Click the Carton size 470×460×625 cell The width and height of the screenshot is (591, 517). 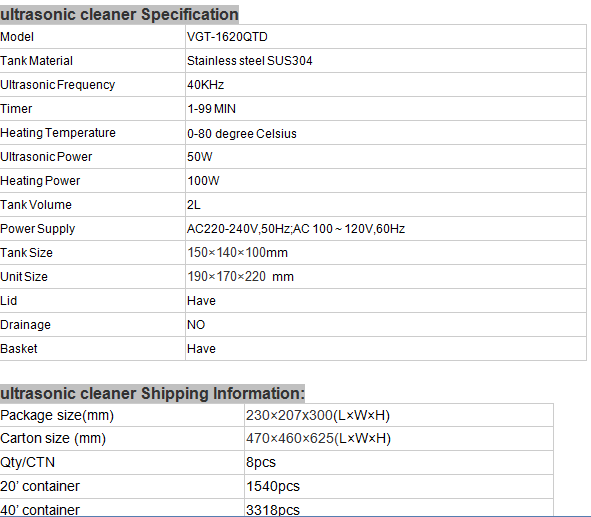pyautogui.click(x=399, y=439)
